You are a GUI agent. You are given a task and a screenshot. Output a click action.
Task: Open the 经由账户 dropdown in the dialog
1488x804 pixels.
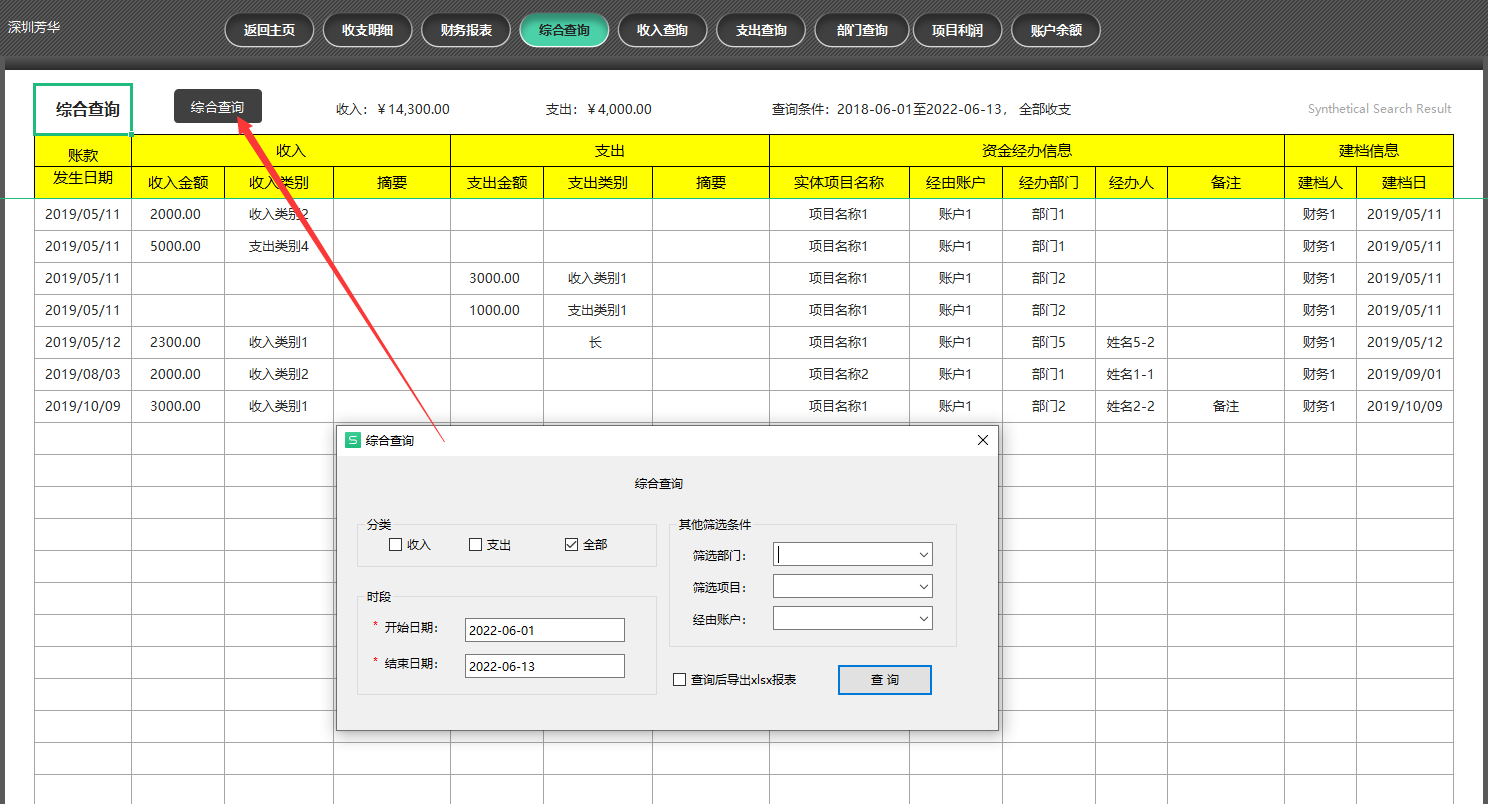[923, 619]
